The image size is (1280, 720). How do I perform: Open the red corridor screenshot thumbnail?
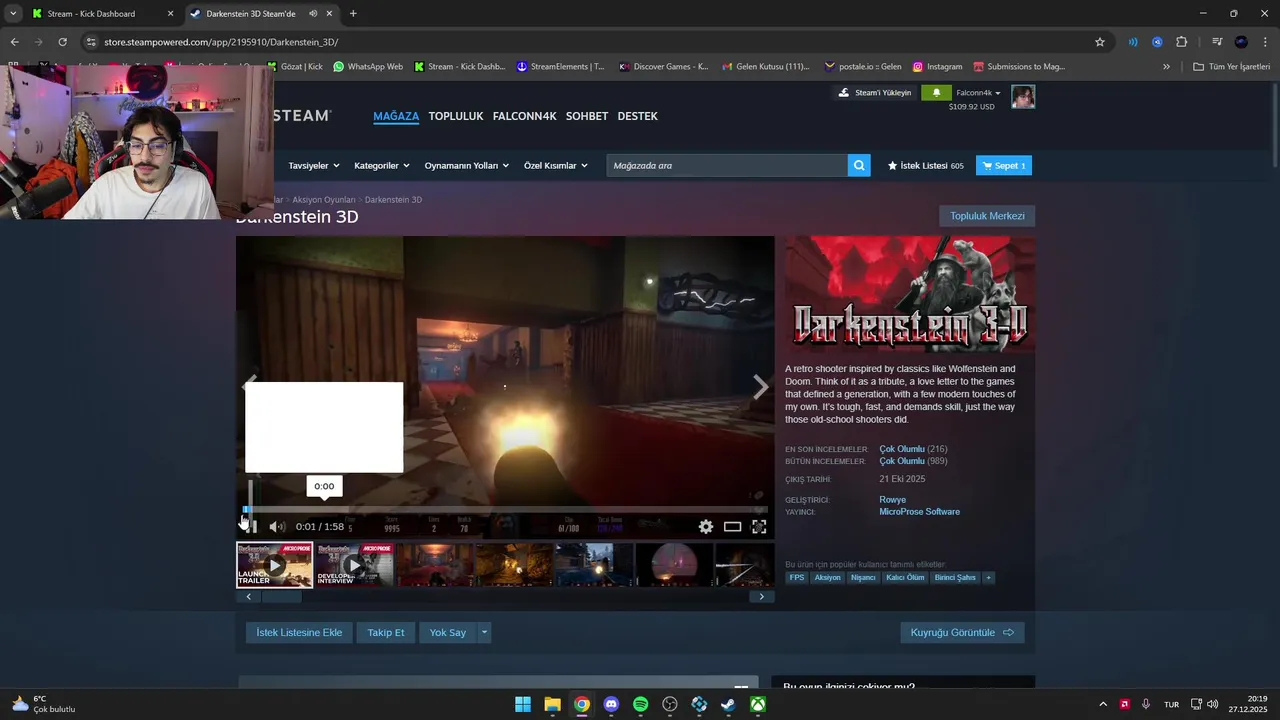(x=434, y=565)
